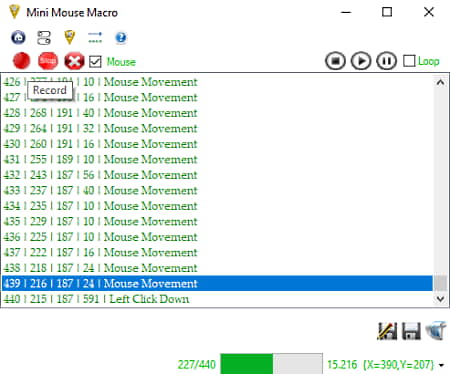The image size is (450, 374).
Task: Open the edit macro file icon with pencil
Action: (x=387, y=331)
